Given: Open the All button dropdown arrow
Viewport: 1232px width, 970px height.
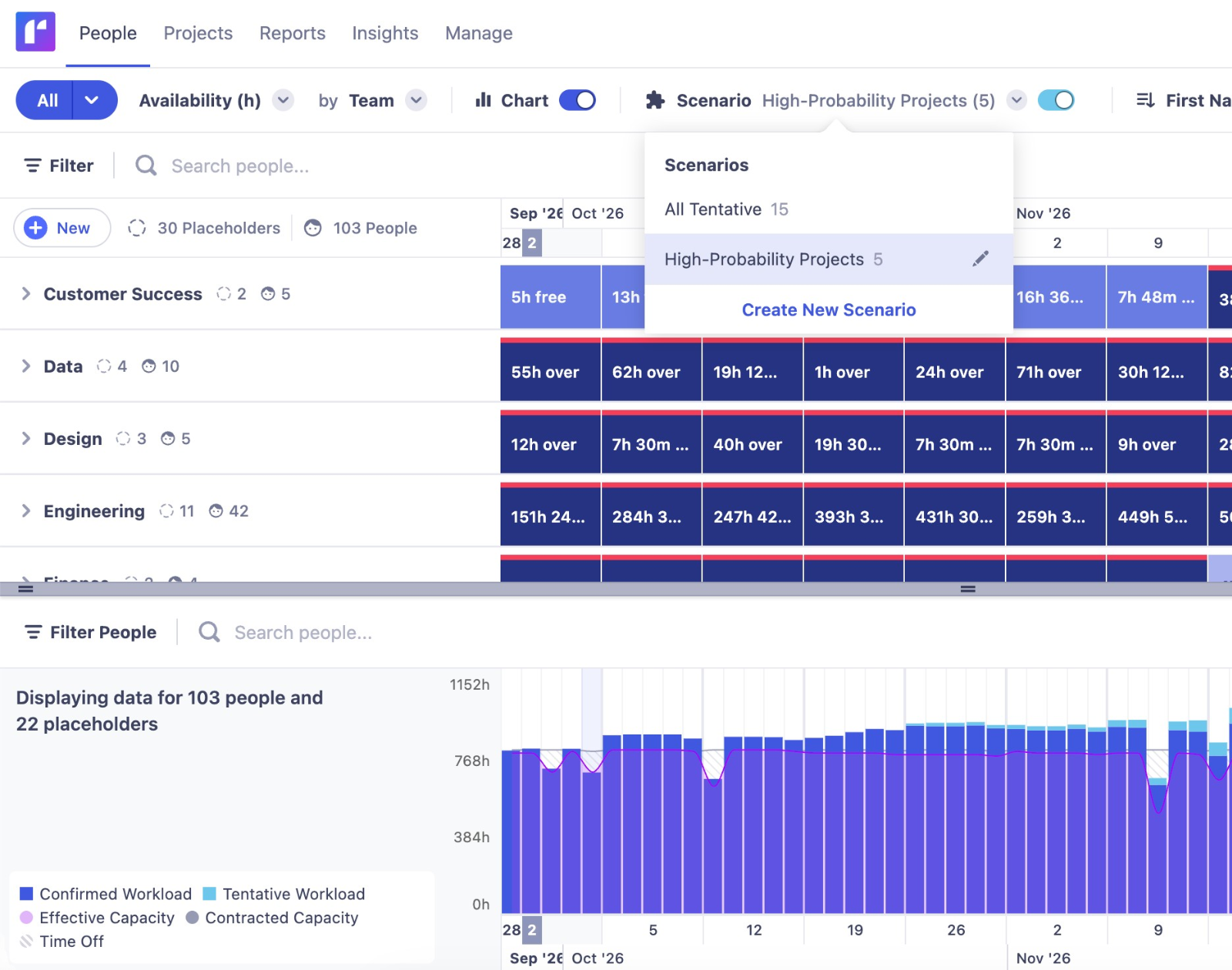Looking at the screenshot, I should coord(92,100).
